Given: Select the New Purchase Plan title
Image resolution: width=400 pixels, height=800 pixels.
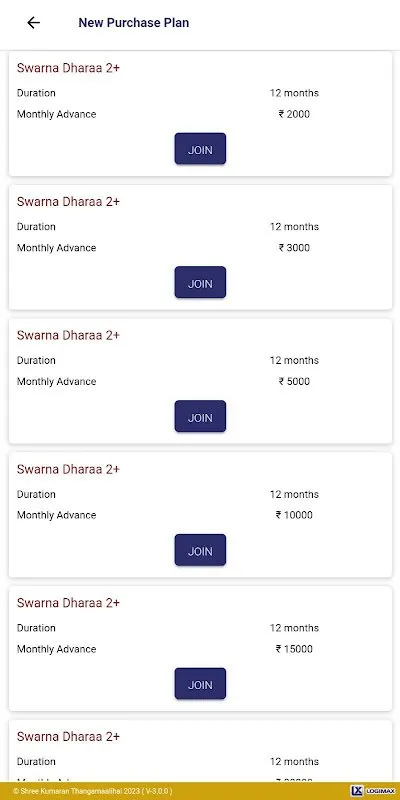Looking at the screenshot, I should 134,23.
